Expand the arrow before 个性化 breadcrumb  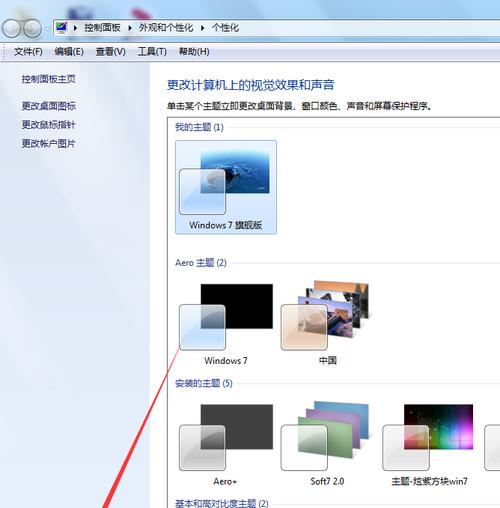coord(202,28)
